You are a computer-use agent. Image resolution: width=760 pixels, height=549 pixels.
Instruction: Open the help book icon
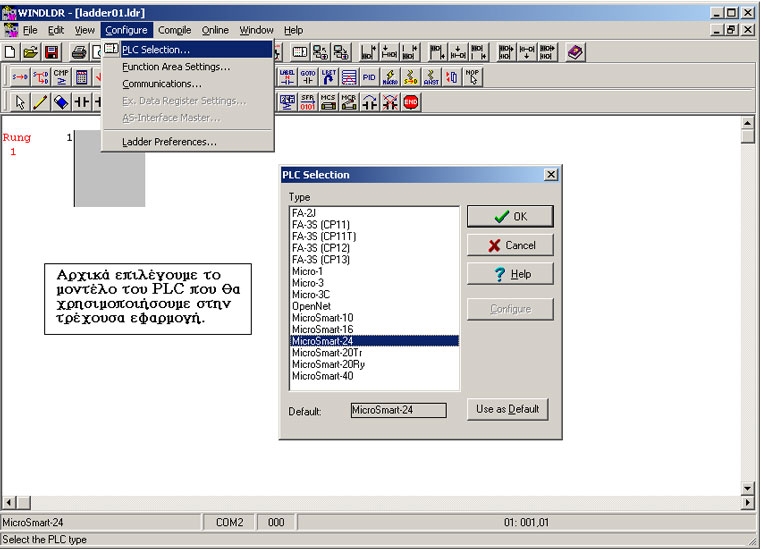575,52
